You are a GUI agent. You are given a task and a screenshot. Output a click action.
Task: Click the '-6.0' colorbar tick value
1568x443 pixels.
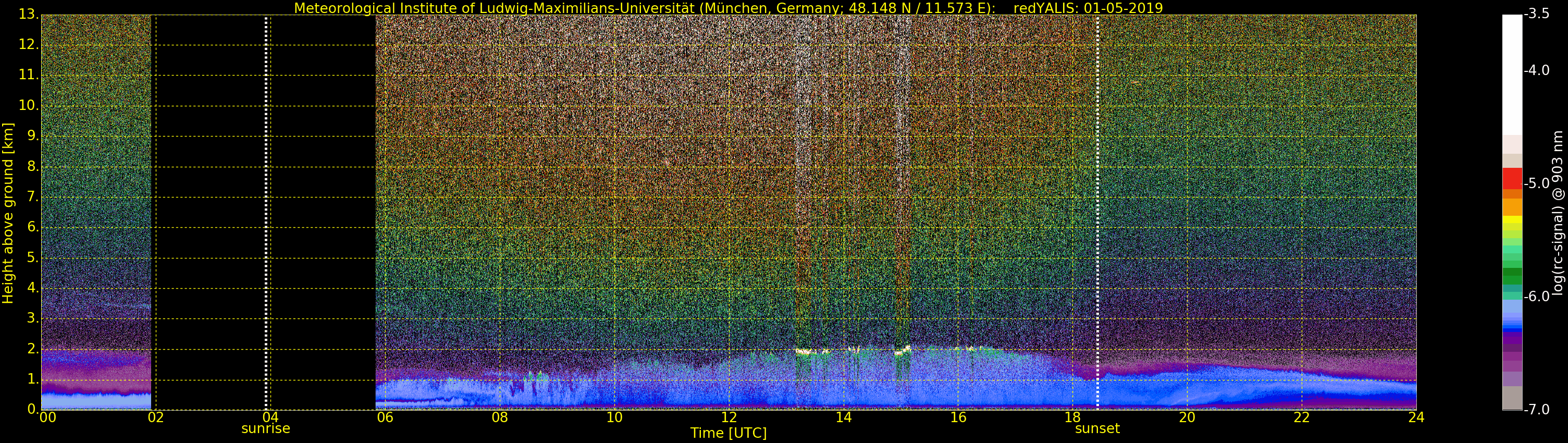1537,297
